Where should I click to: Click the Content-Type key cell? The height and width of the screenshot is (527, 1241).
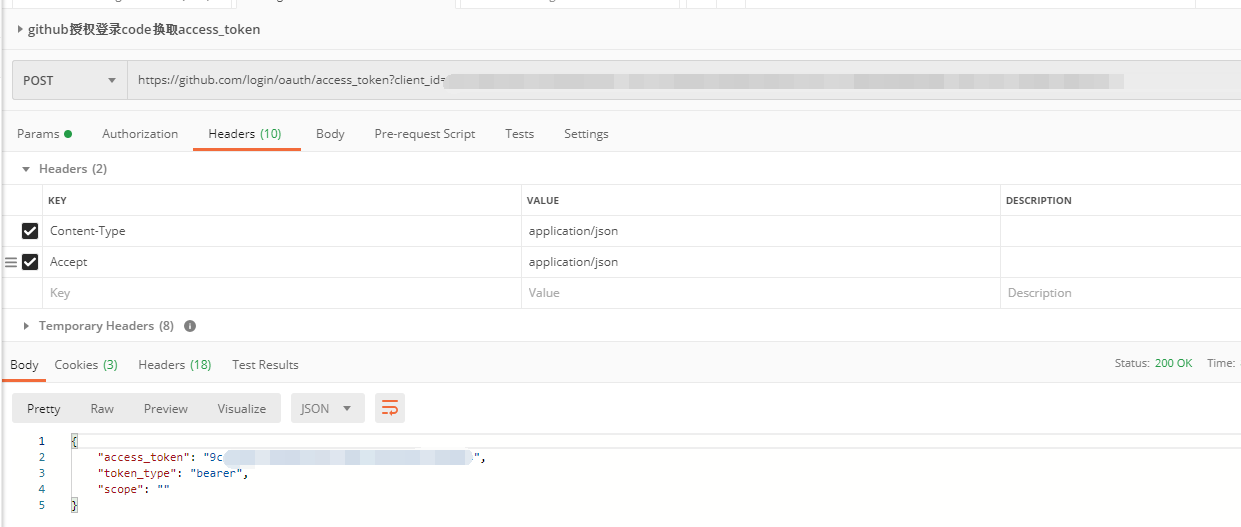283,231
